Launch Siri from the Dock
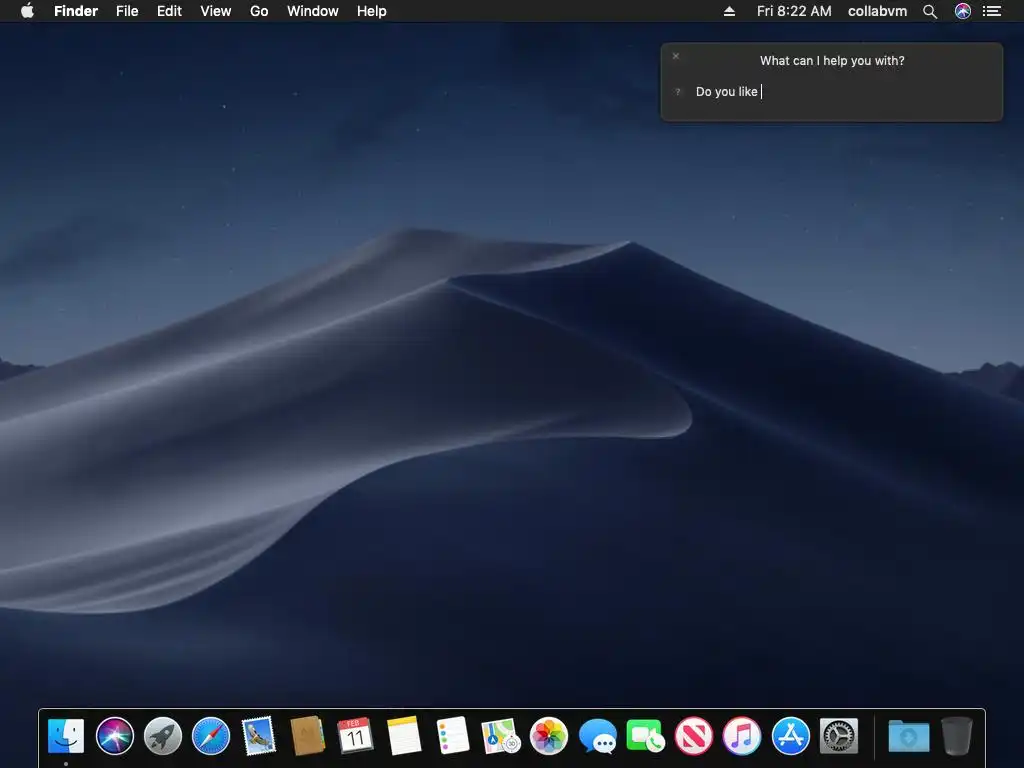 pyautogui.click(x=114, y=736)
